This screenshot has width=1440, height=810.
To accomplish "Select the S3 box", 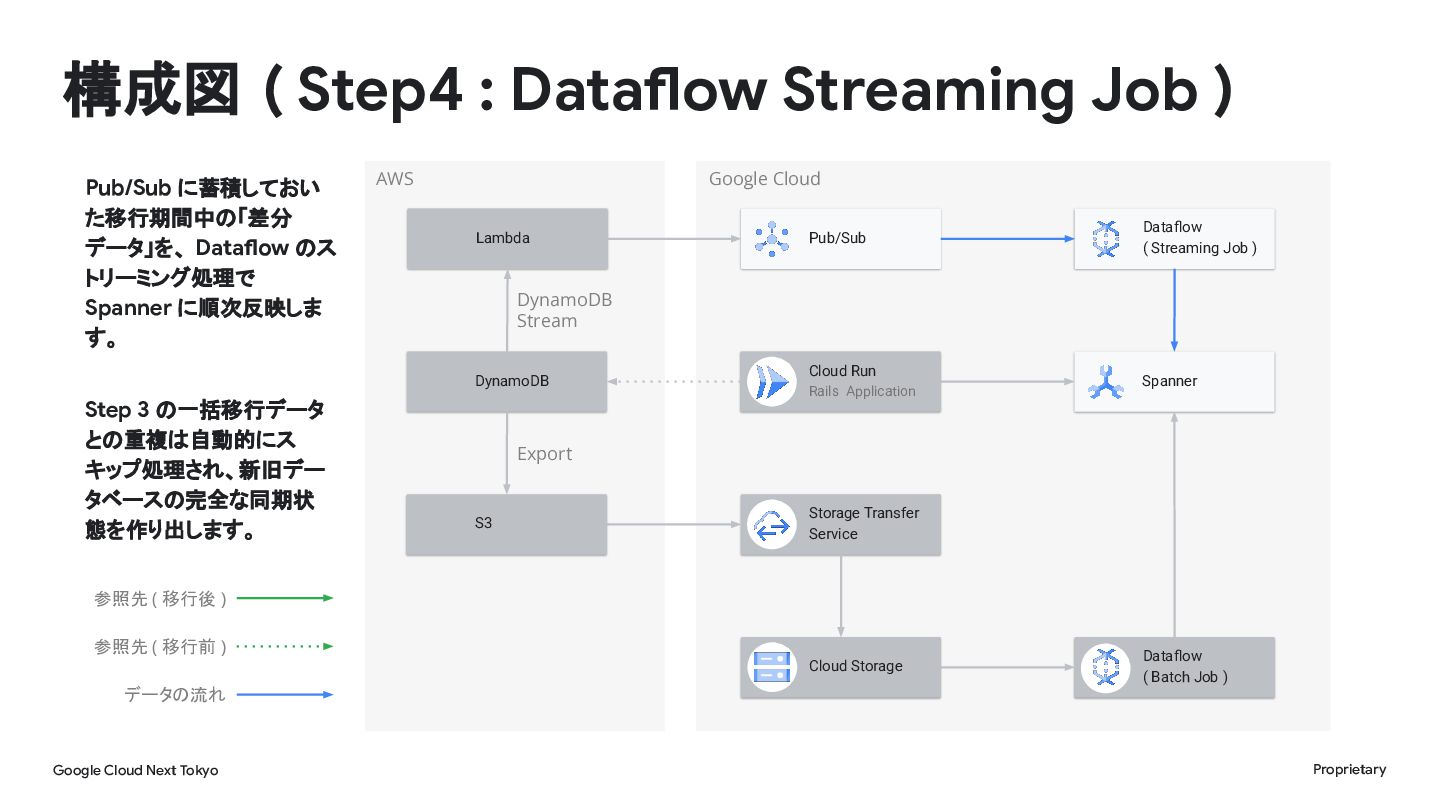I will tap(507, 524).
